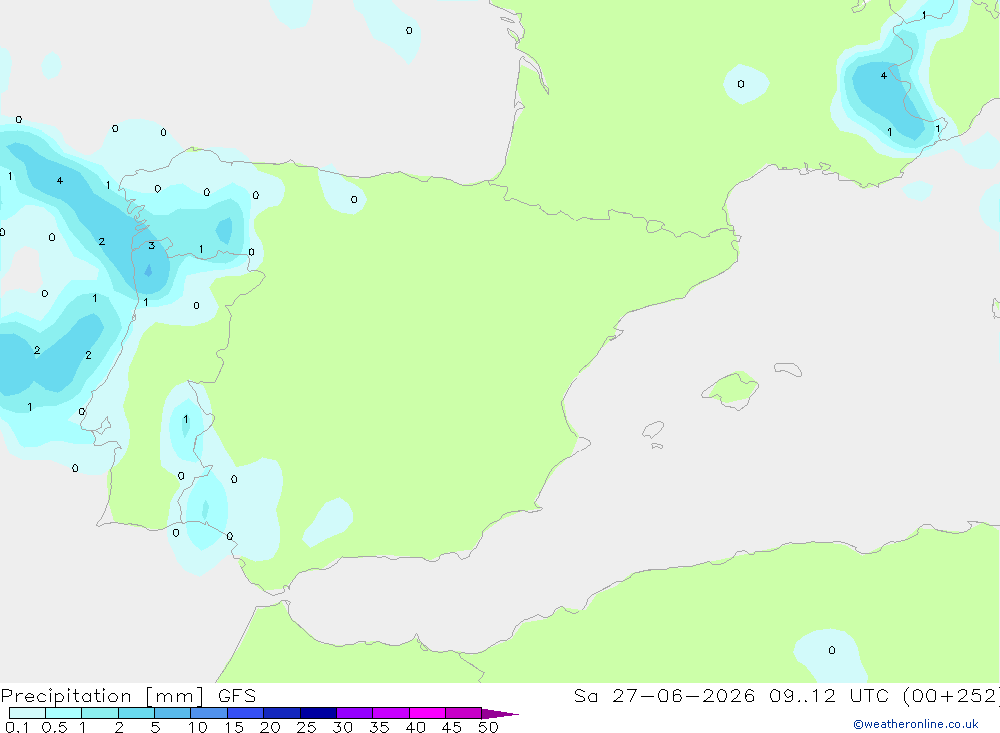The width and height of the screenshot is (1000, 733).
Task: Click the legend value '35'
Action: point(379,727)
